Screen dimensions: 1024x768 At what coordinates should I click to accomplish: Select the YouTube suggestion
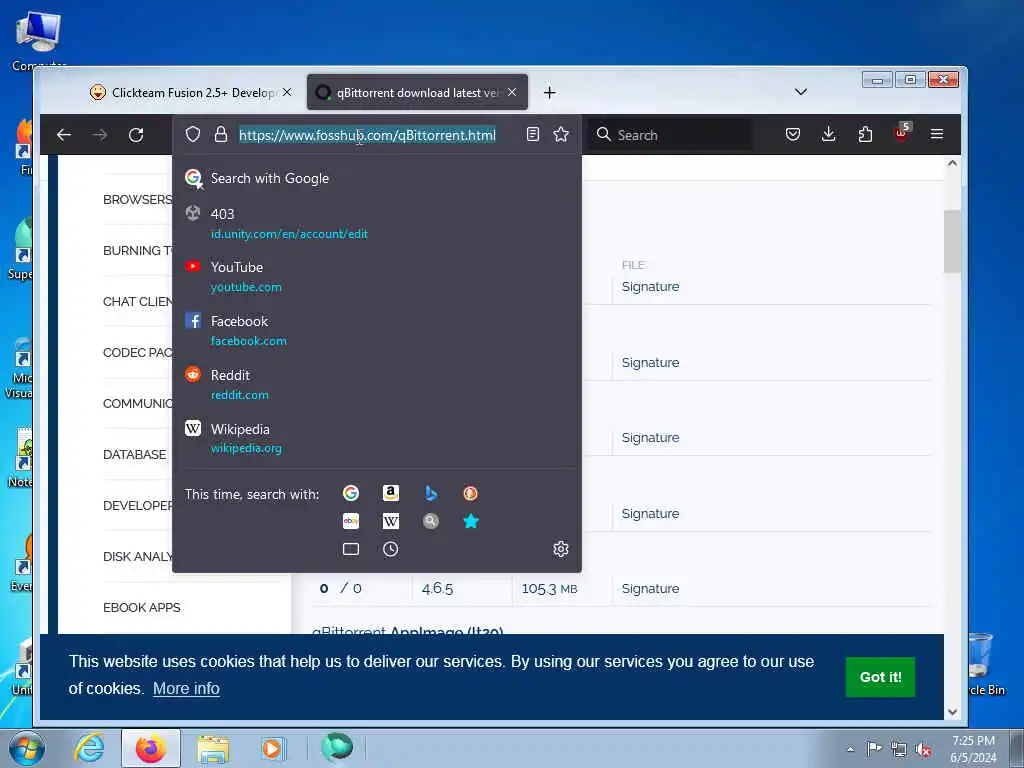[377, 277]
